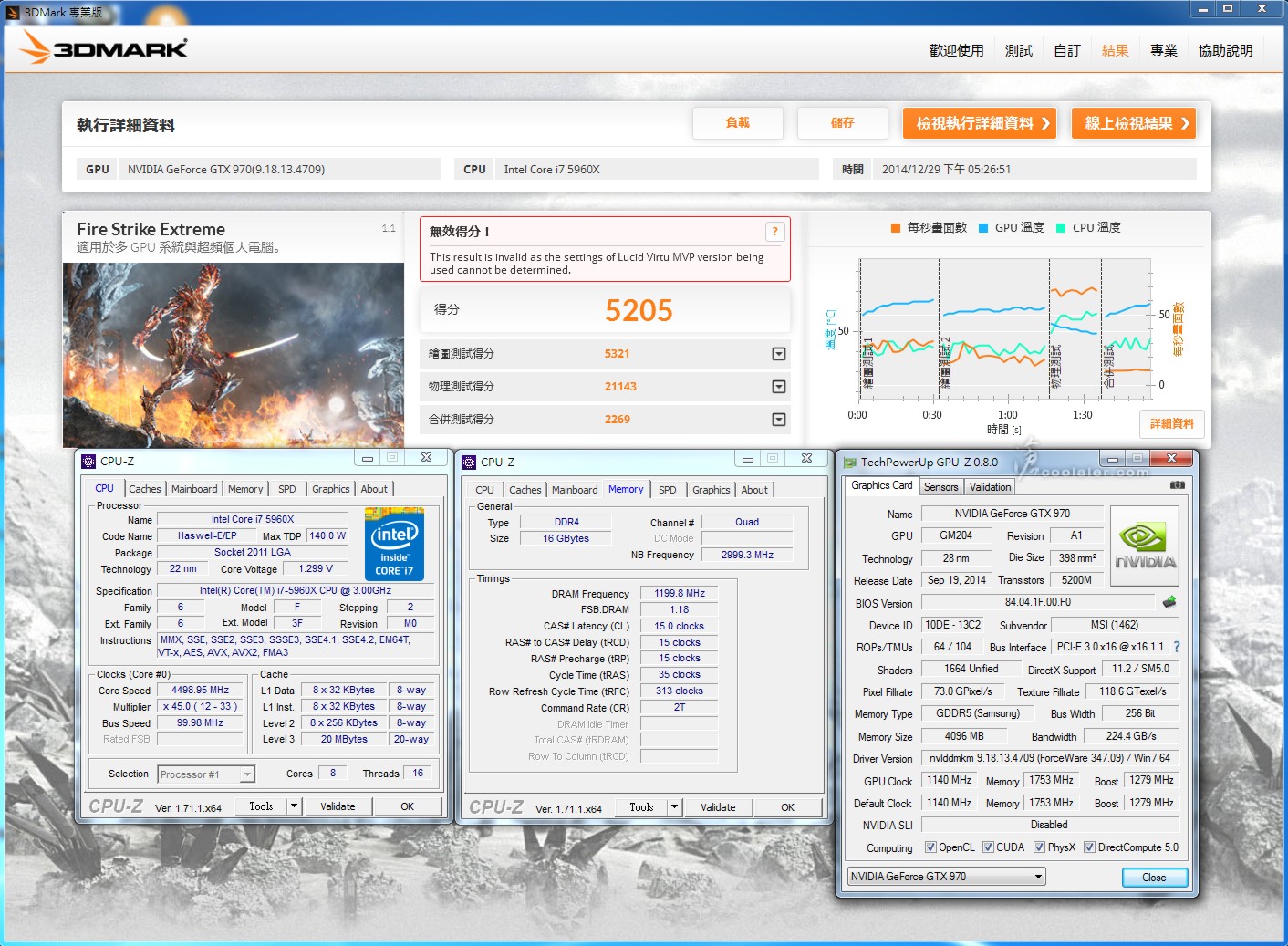This screenshot has height=946, width=1288.
Task: Open 檢視執行詳細資料 orange button
Action: pos(980,123)
